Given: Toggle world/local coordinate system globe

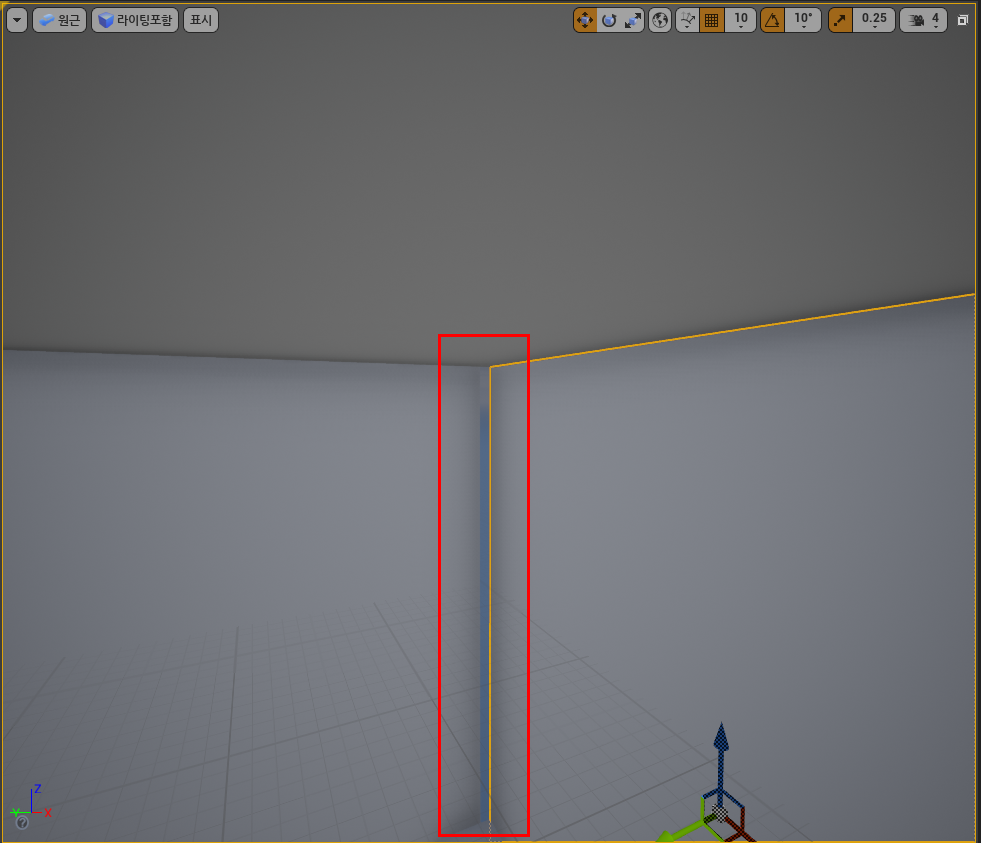Looking at the screenshot, I should pos(659,20).
